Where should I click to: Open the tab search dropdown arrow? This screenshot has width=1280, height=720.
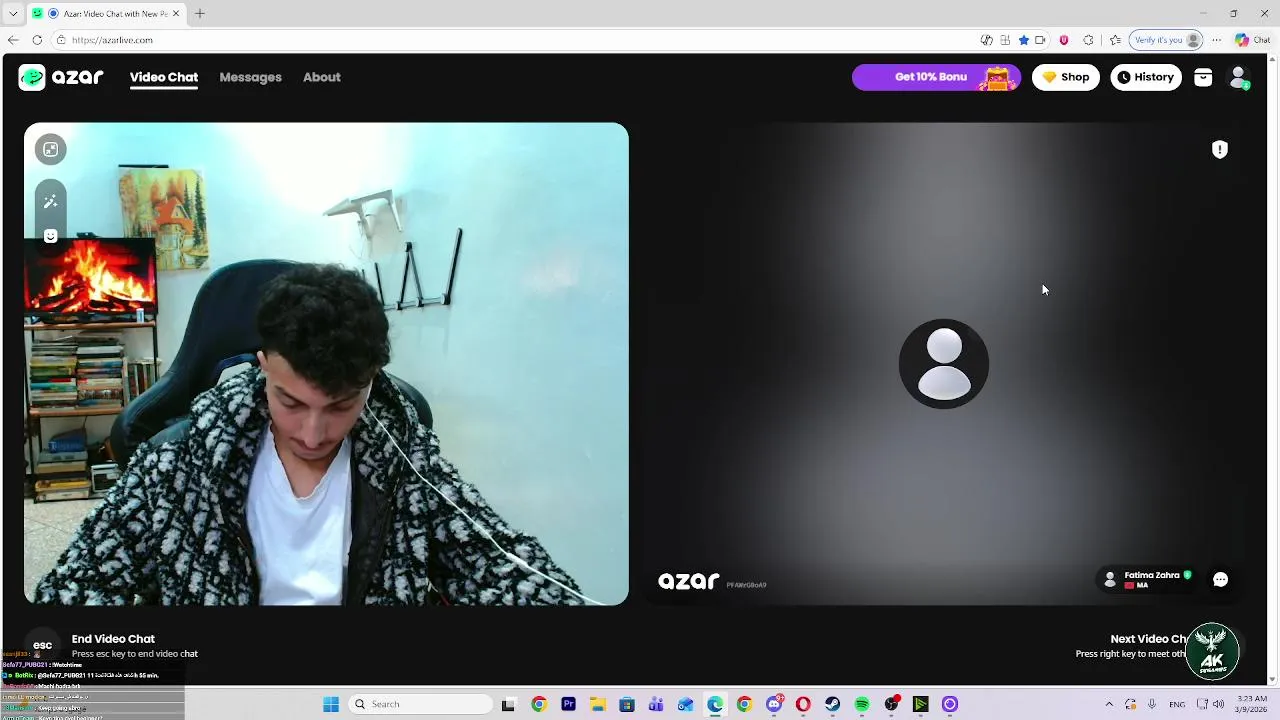pyautogui.click(x=13, y=14)
